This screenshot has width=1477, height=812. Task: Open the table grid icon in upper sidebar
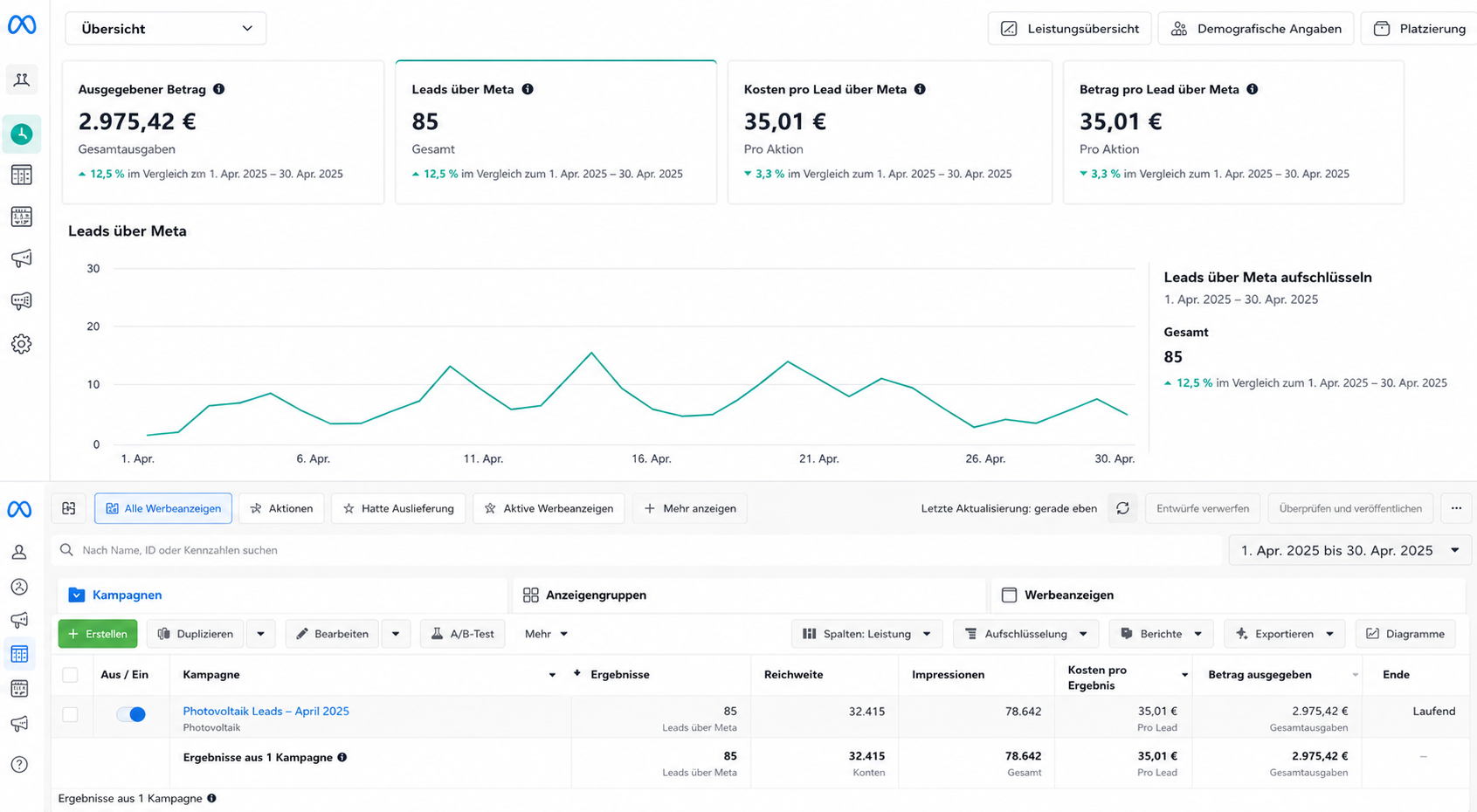[x=22, y=175]
